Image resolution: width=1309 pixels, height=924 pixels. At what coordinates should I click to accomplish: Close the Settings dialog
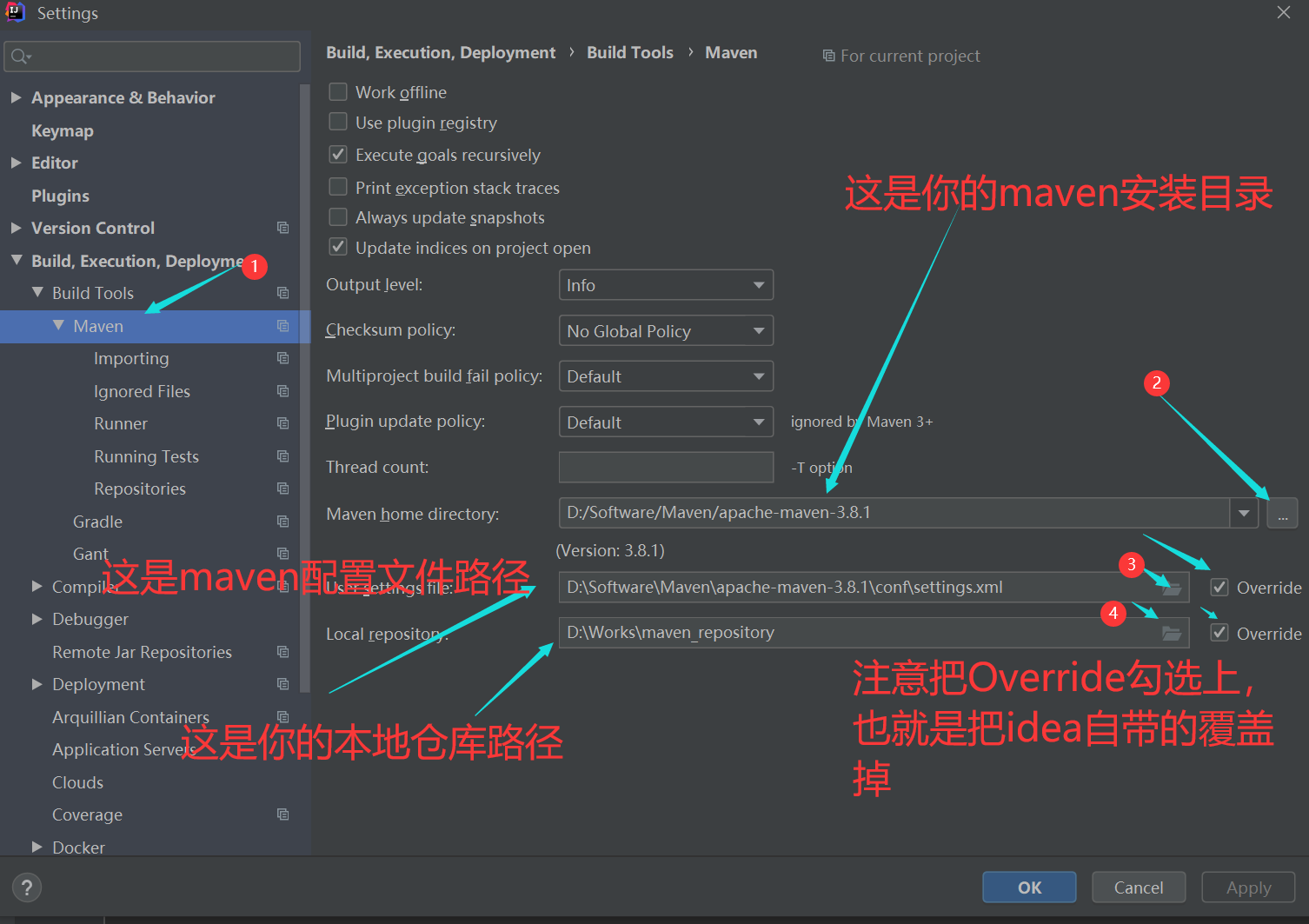(x=1283, y=12)
